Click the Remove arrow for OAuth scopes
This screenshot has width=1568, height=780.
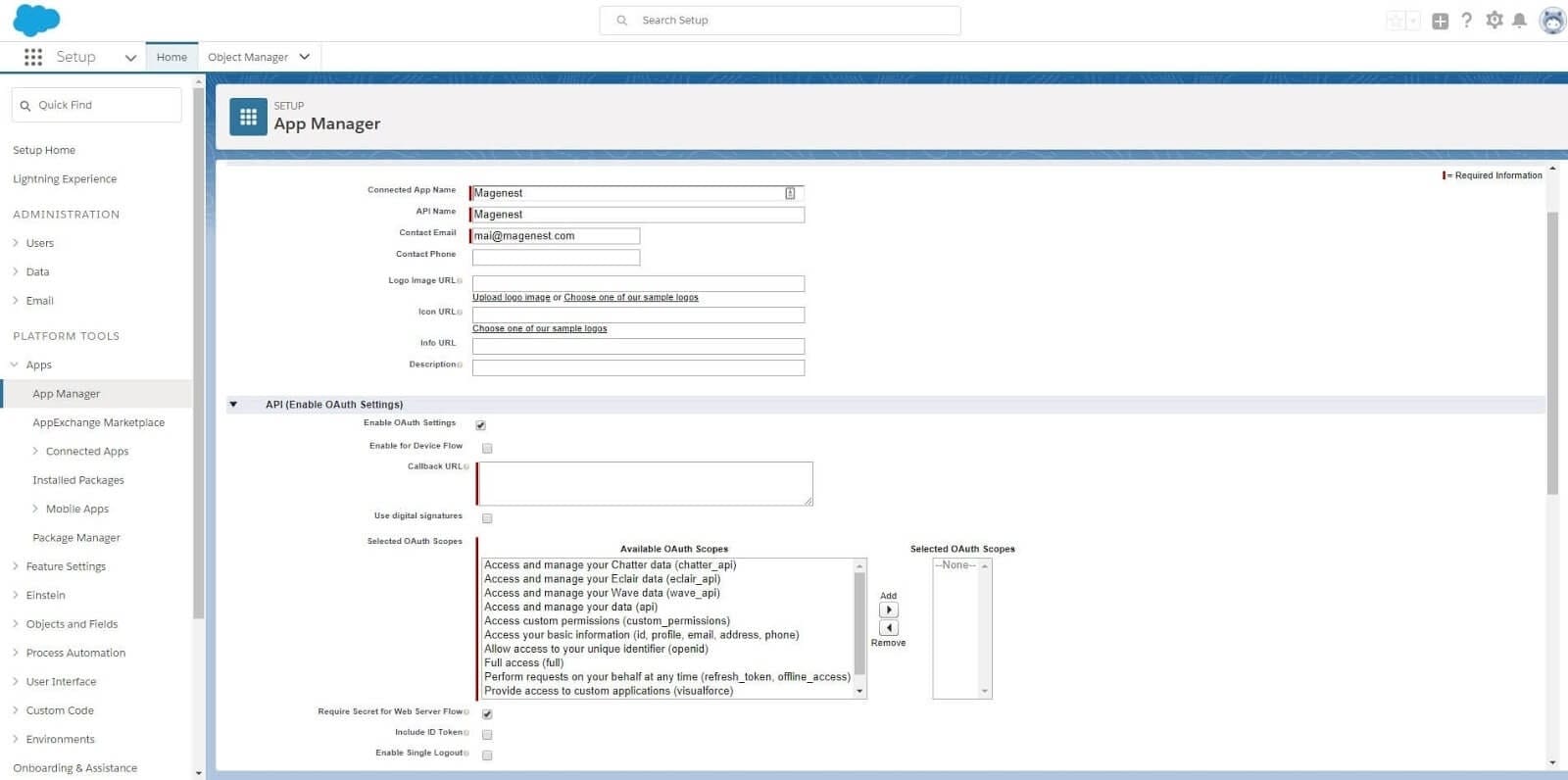(x=889, y=628)
